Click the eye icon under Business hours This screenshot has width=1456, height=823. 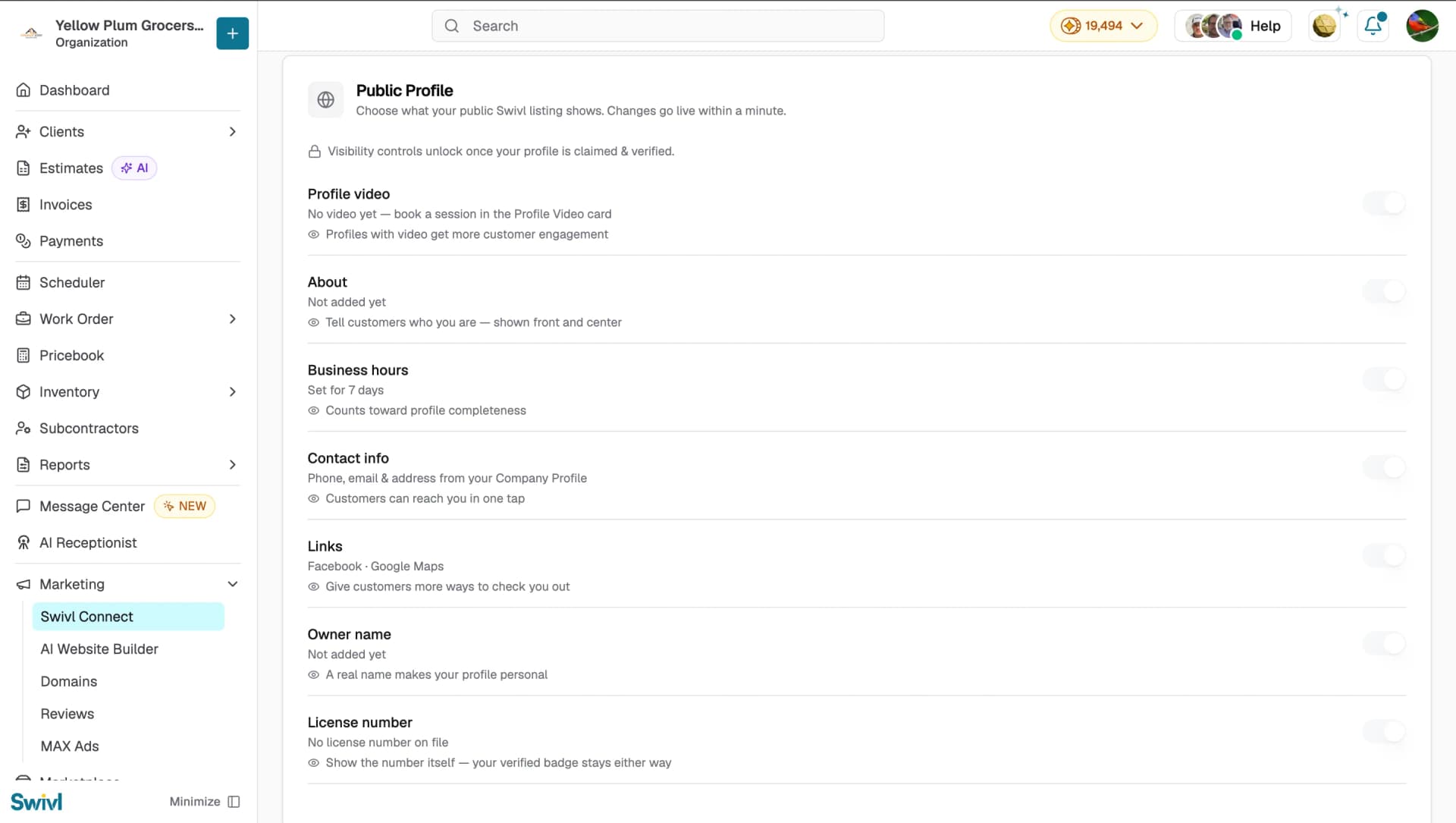coord(314,411)
